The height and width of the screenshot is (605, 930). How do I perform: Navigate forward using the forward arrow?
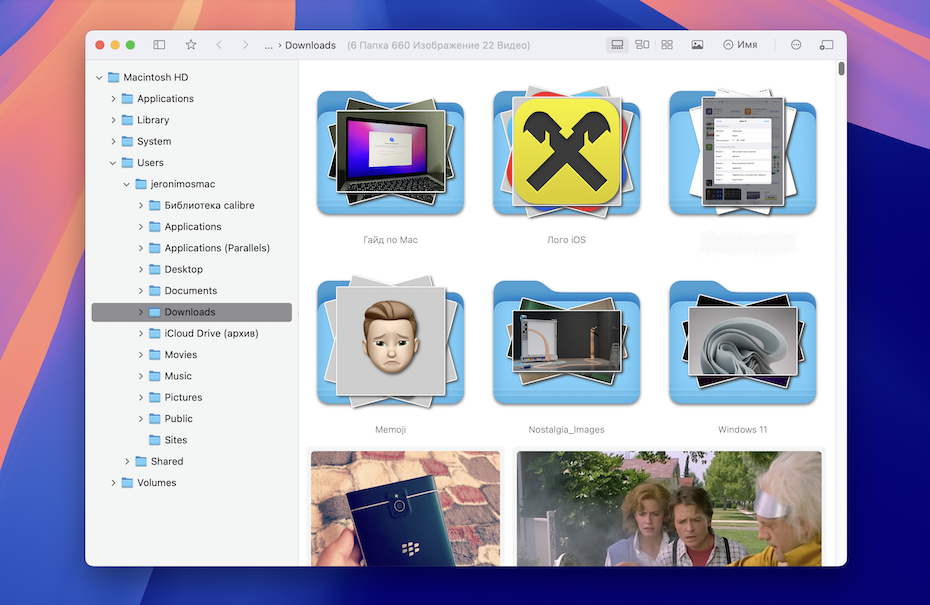[245, 44]
